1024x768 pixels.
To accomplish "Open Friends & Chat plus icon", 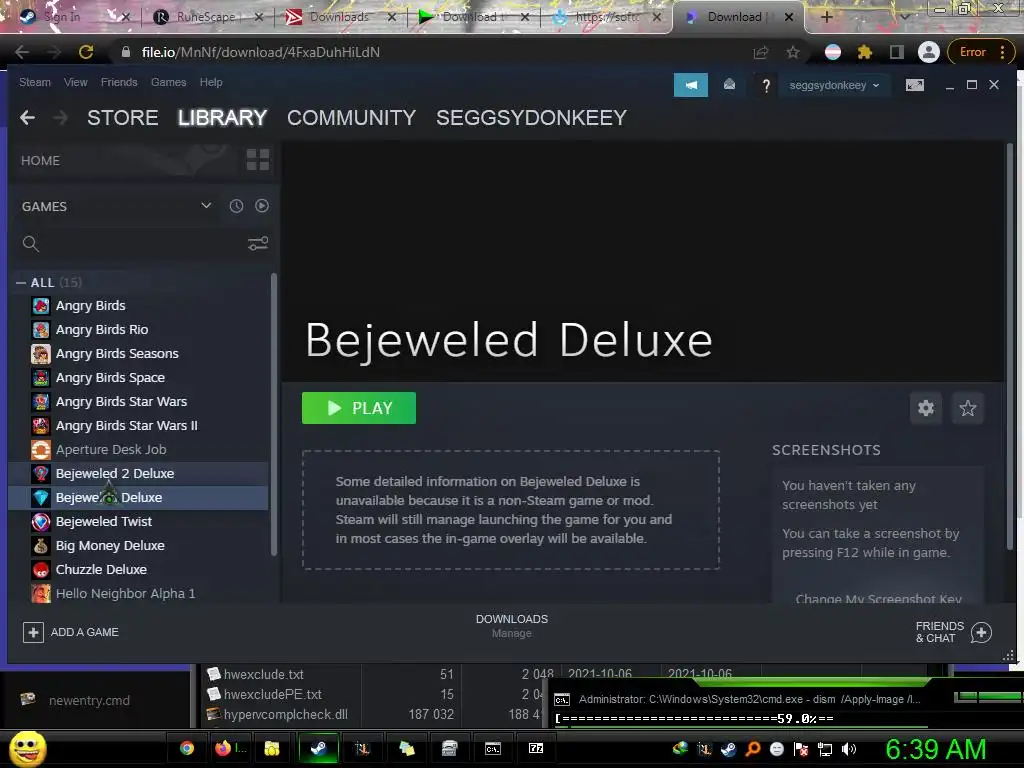I will tap(981, 632).
